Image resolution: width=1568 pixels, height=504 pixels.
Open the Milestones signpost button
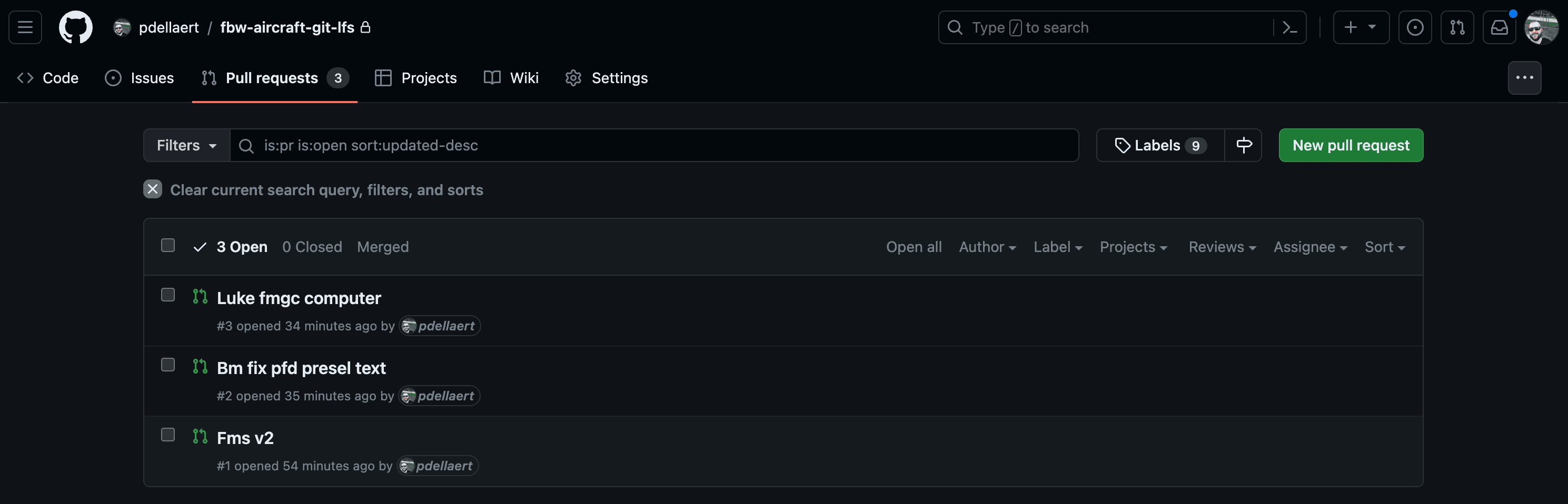1244,145
